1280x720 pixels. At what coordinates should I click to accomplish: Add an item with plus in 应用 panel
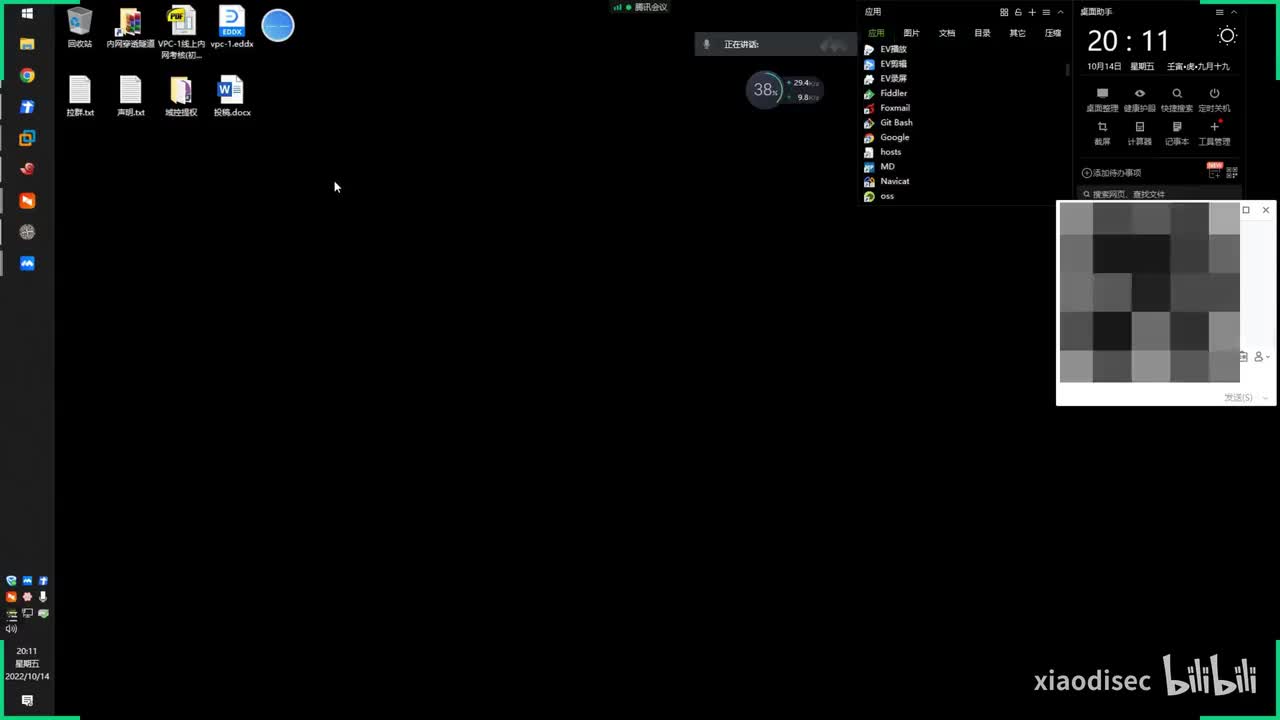pos(1032,12)
